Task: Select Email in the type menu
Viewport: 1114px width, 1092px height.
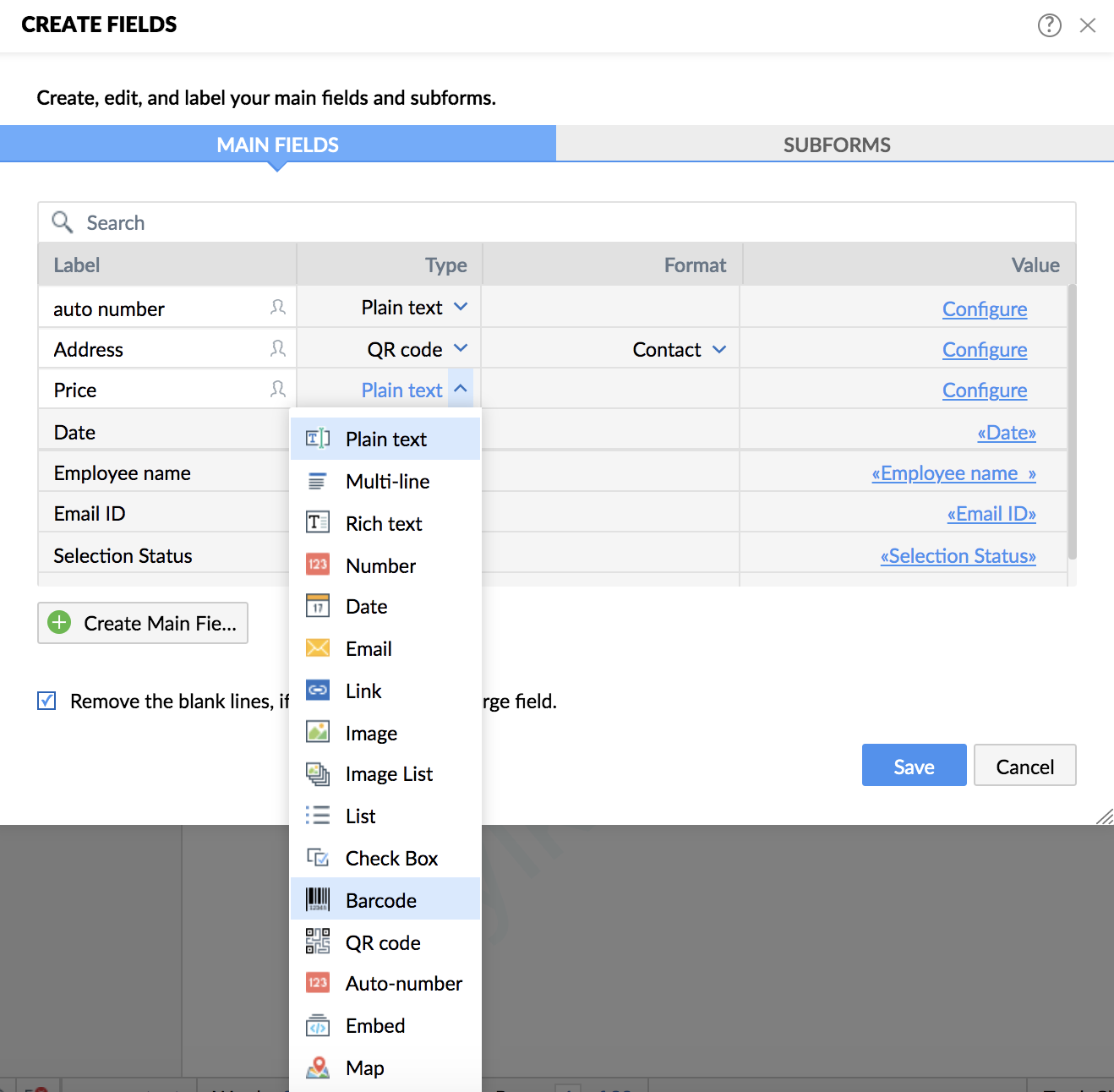Action: point(385,648)
